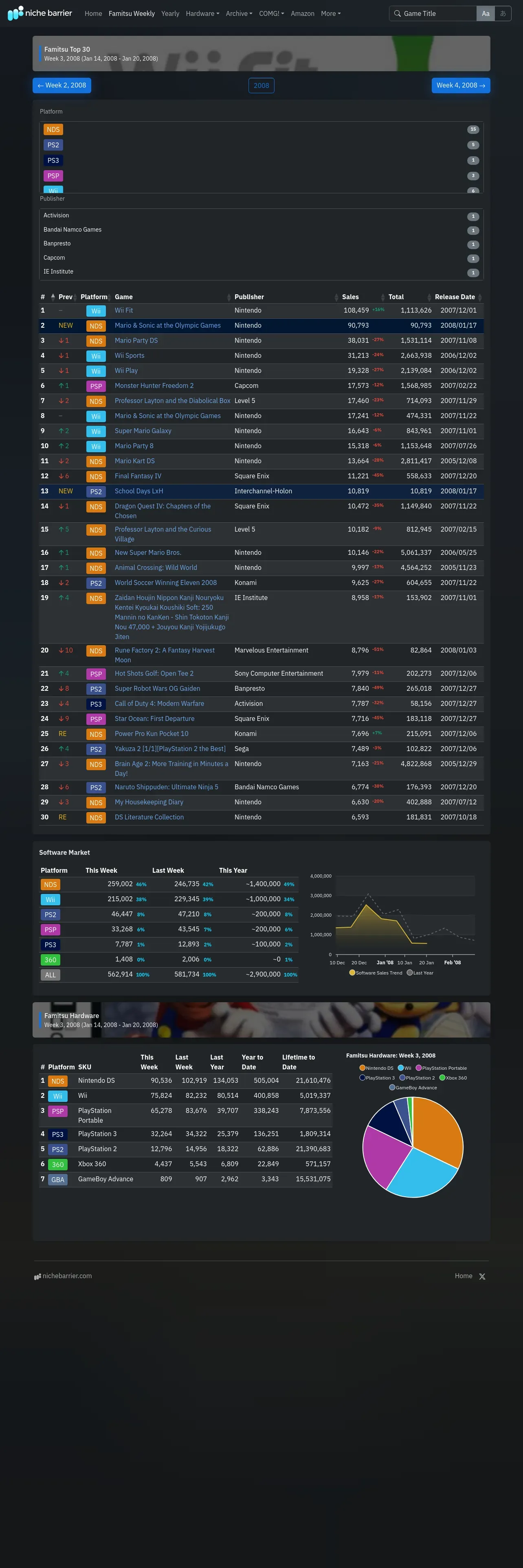Click the Wii badge next to Wii Fit
The width and height of the screenshot is (523, 1568).
tap(96, 311)
